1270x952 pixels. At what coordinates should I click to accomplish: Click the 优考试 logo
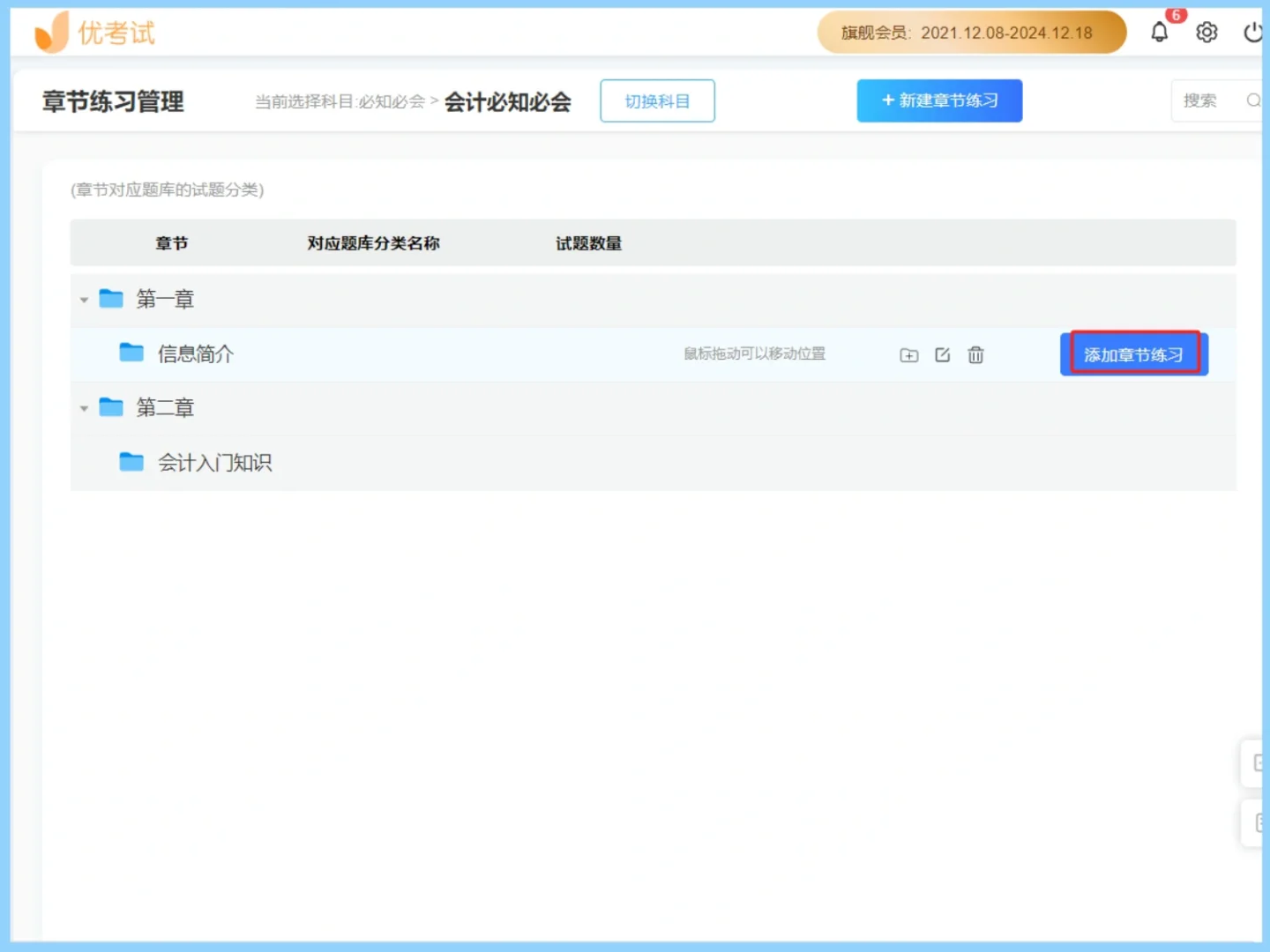pyautogui.click(x=94, y=33)
